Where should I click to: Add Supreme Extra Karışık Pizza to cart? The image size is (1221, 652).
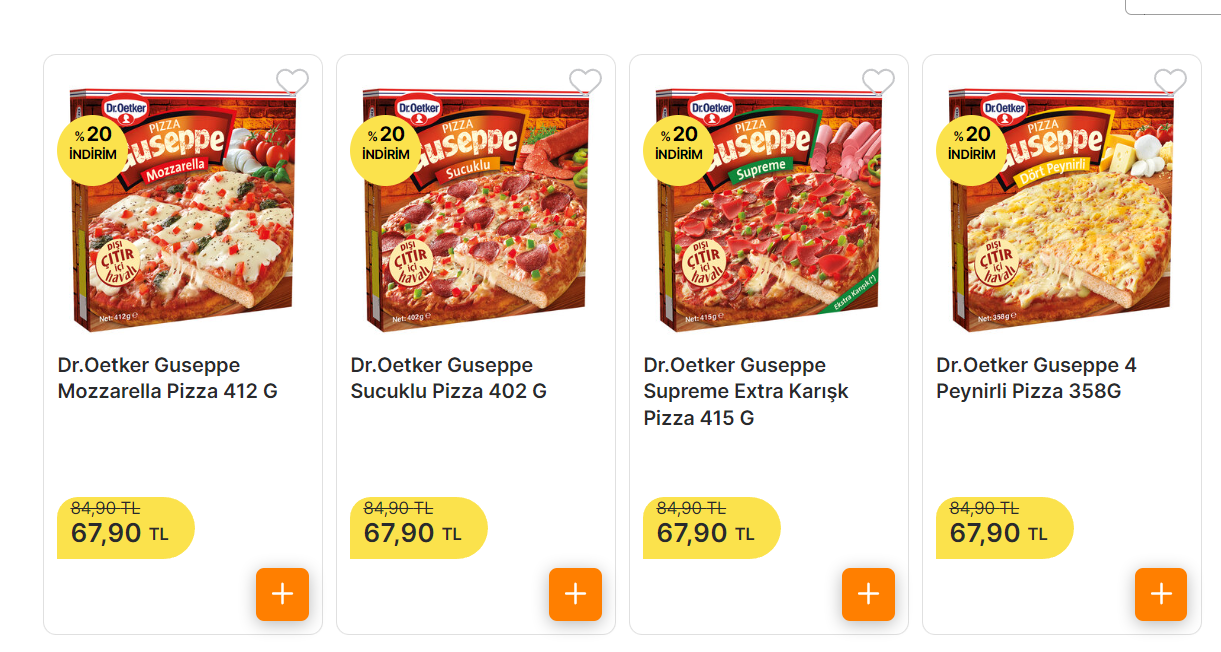tap(868, 594)
